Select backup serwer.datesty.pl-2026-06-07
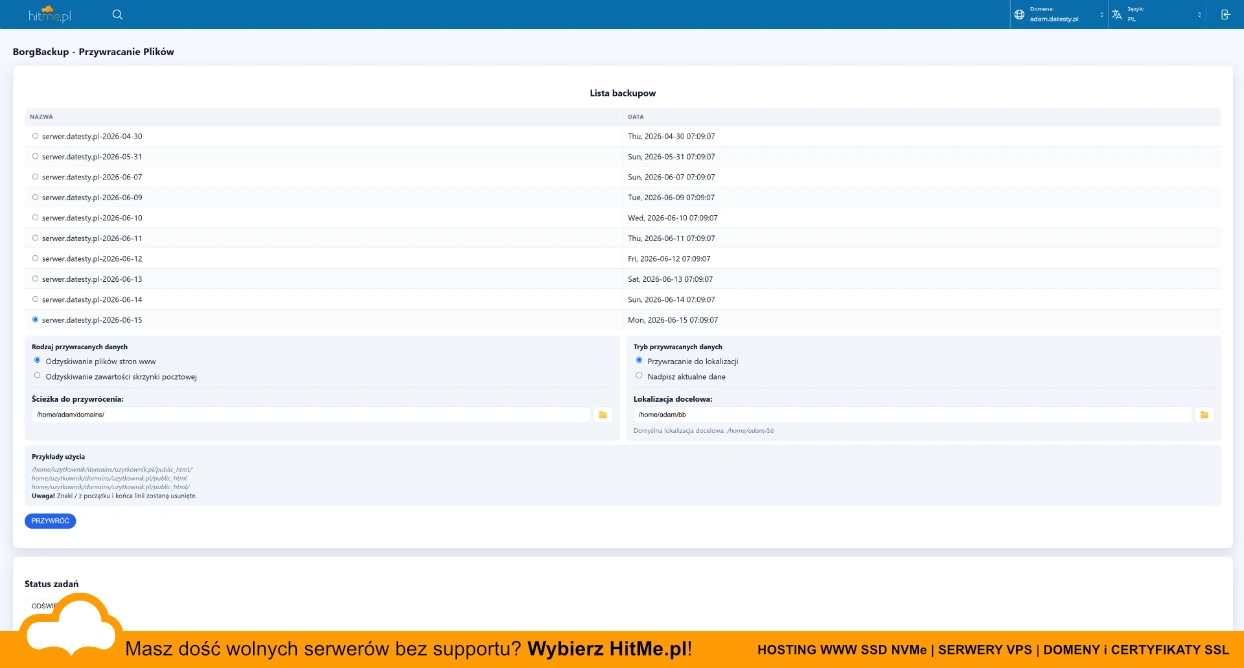 [36, 177]
